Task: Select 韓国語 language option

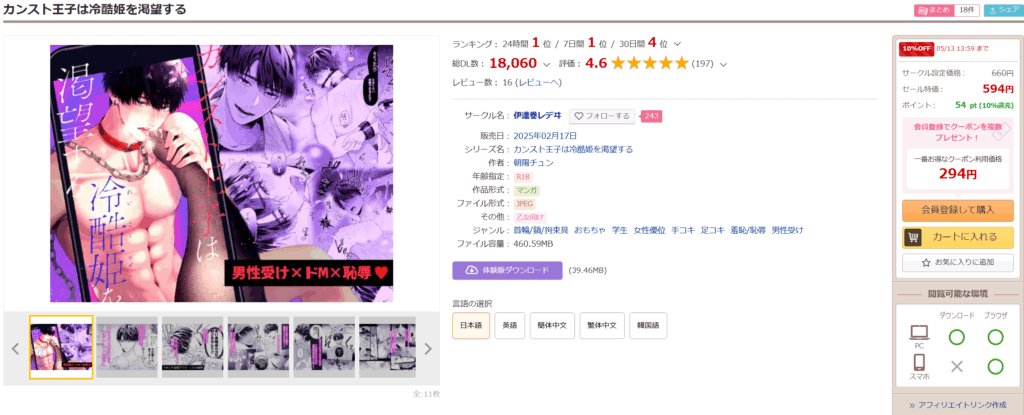Action: (x=648, y=325)
